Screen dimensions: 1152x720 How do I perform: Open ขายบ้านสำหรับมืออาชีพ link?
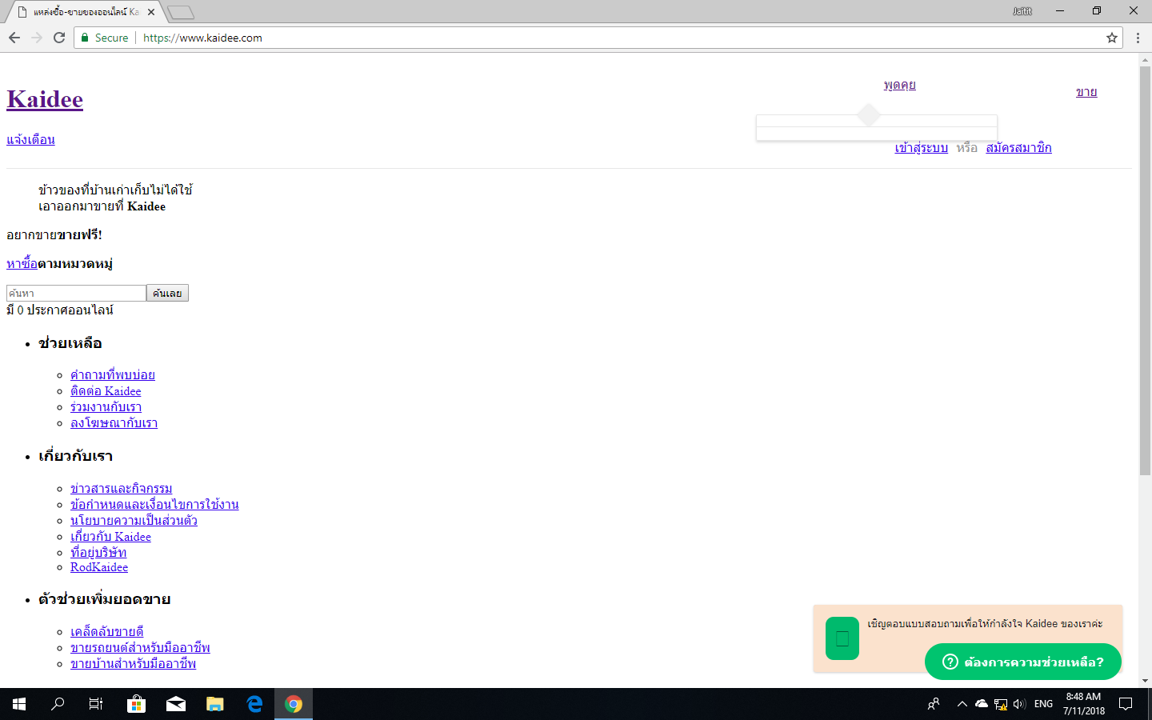click(x=133, y=664)
